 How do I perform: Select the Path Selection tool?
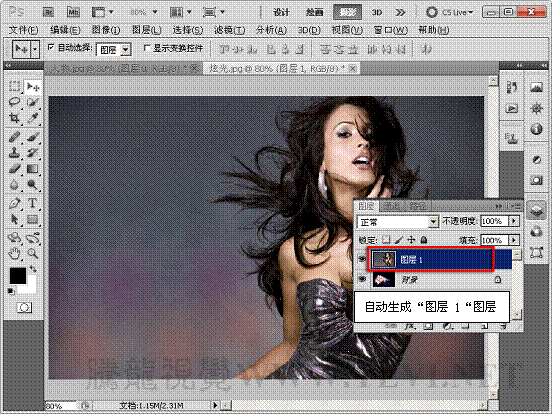coord(14,219)
